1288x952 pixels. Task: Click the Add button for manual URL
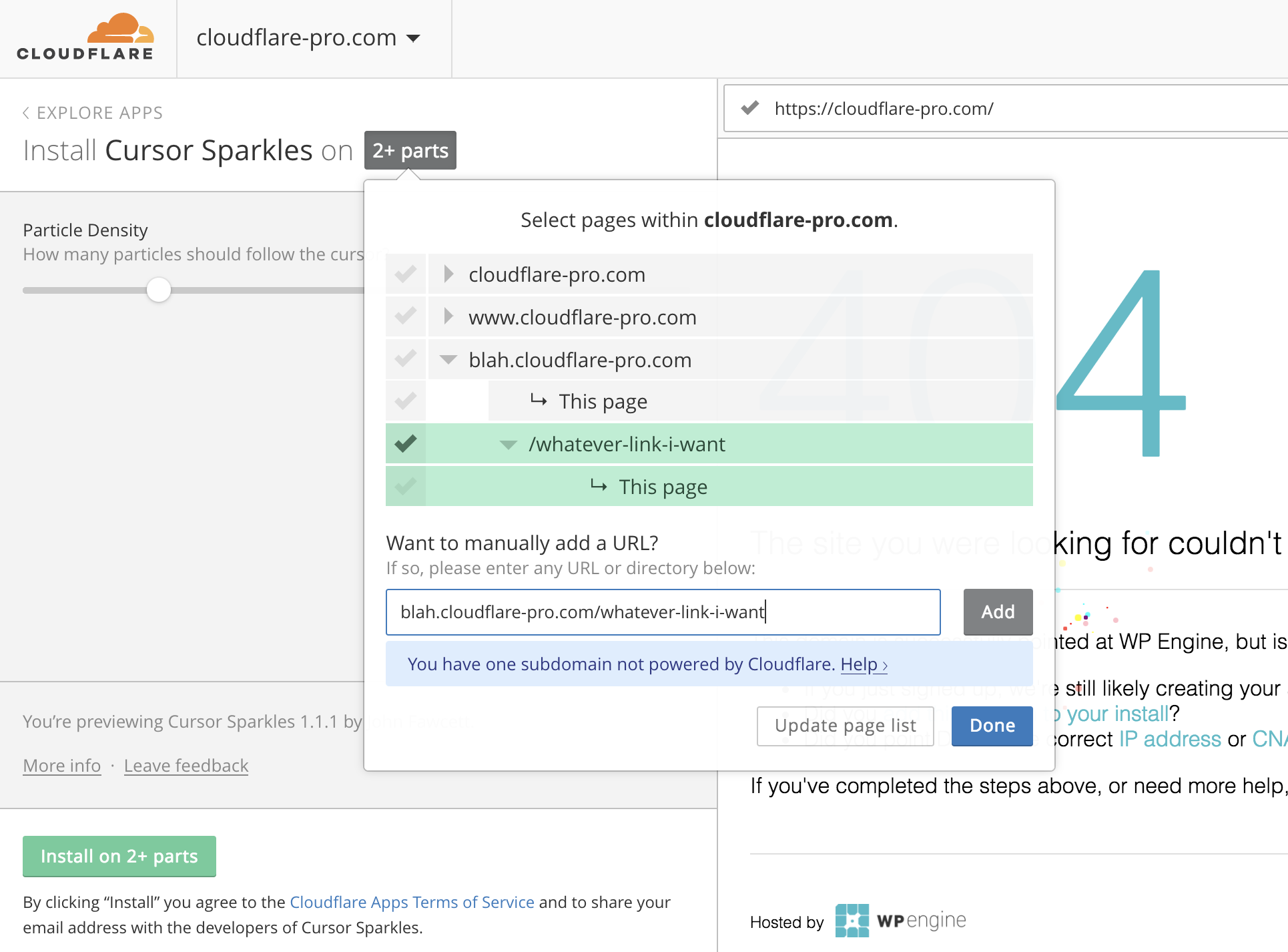(x=998, y=611)
